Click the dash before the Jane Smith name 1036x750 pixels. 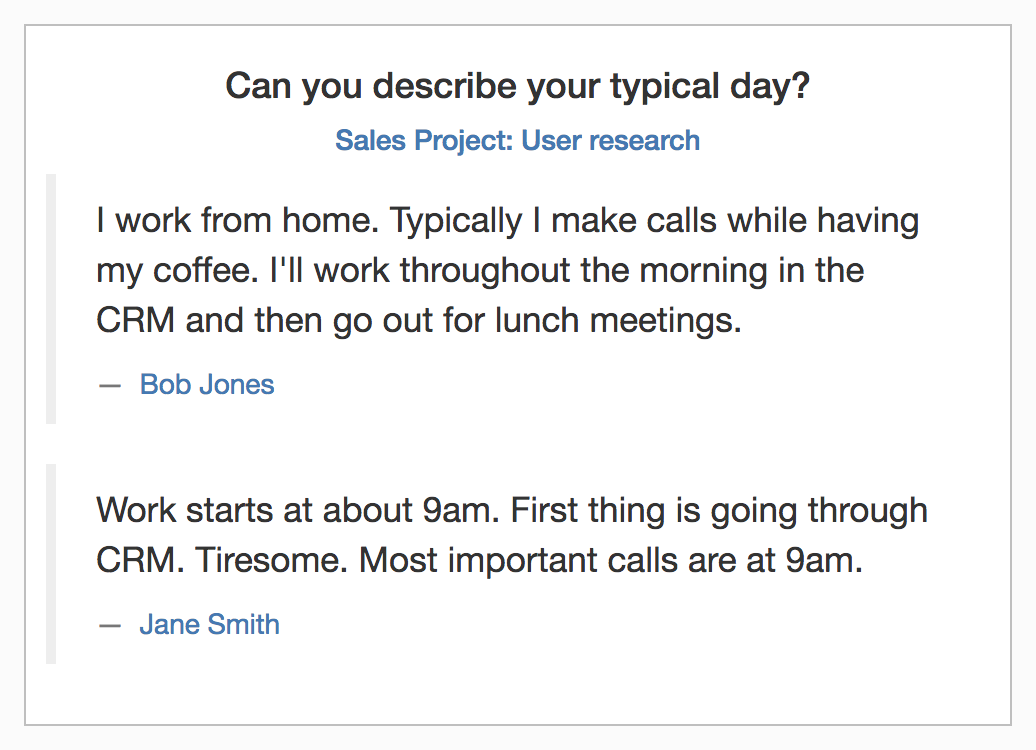coord(110,625)
